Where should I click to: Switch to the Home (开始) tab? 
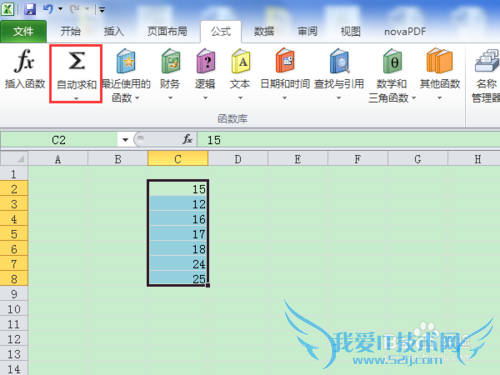click(70, 32)
